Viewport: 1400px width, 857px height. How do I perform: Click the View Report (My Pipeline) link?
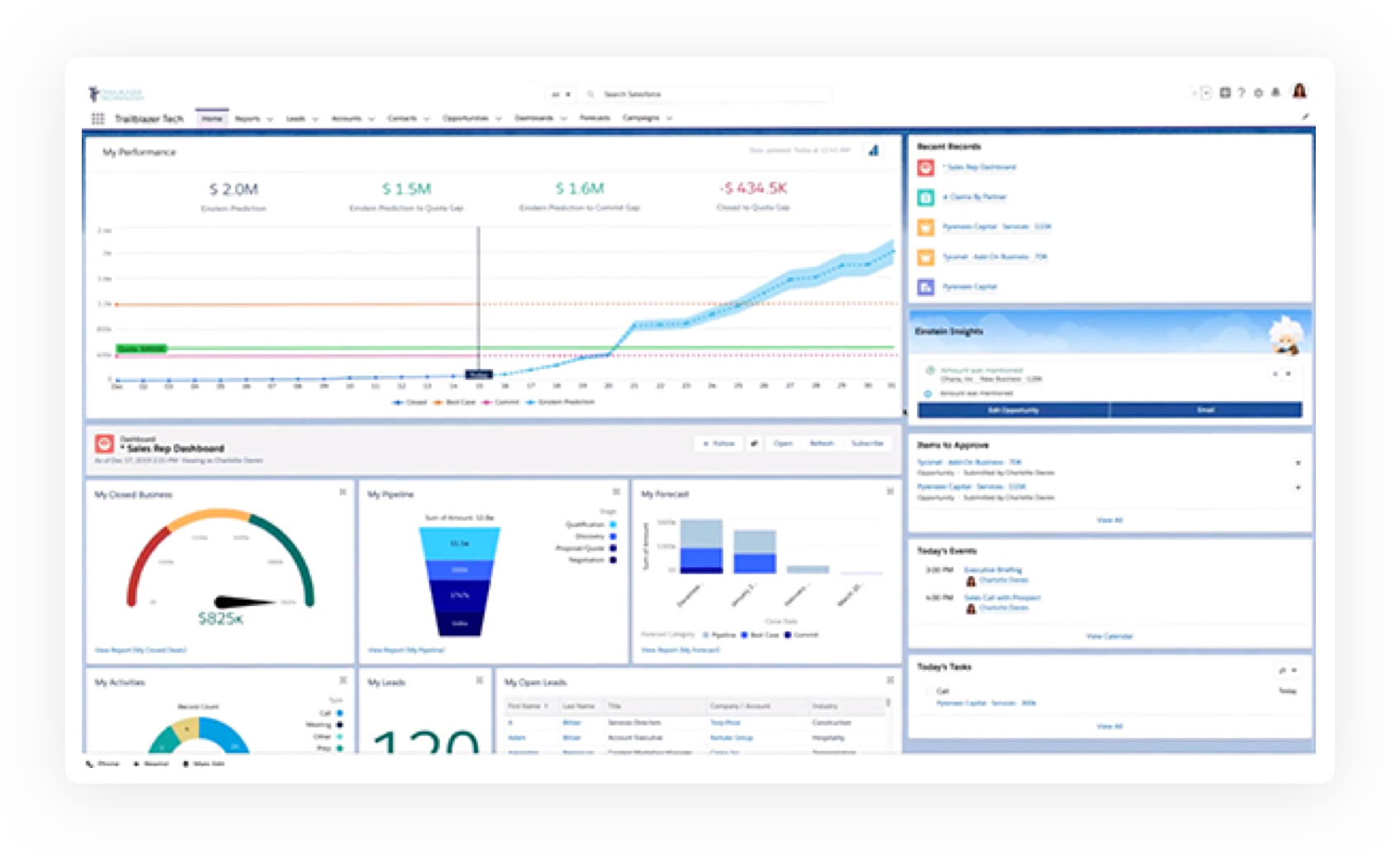point(405,649)
